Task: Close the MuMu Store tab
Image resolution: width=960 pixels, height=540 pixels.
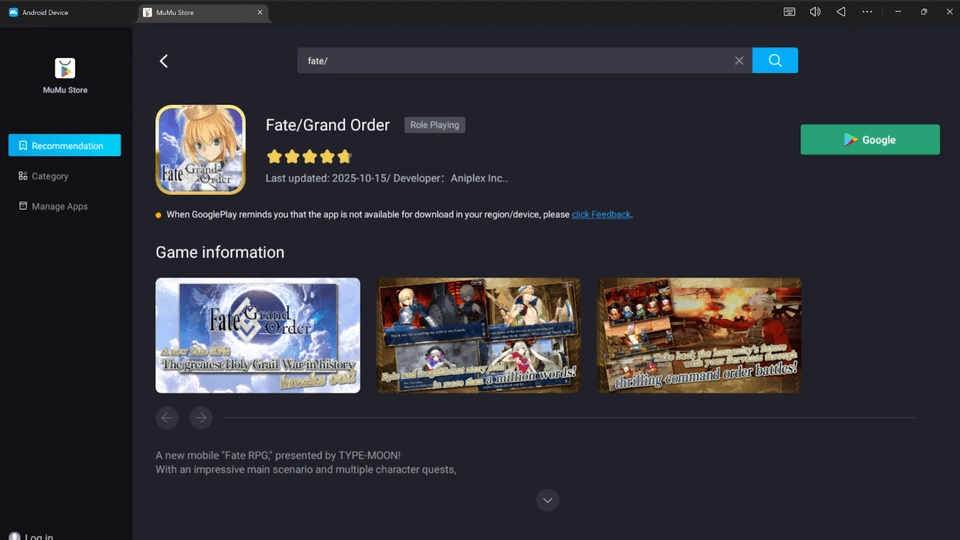Action: pos(260,12)
